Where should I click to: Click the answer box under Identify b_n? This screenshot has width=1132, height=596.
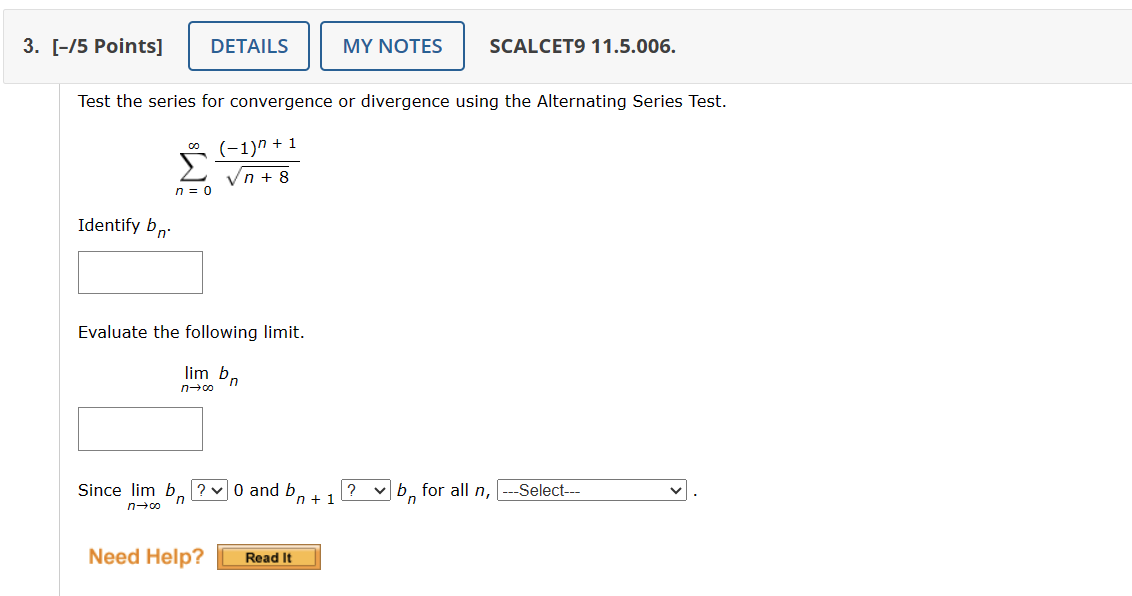click(140, 272)
